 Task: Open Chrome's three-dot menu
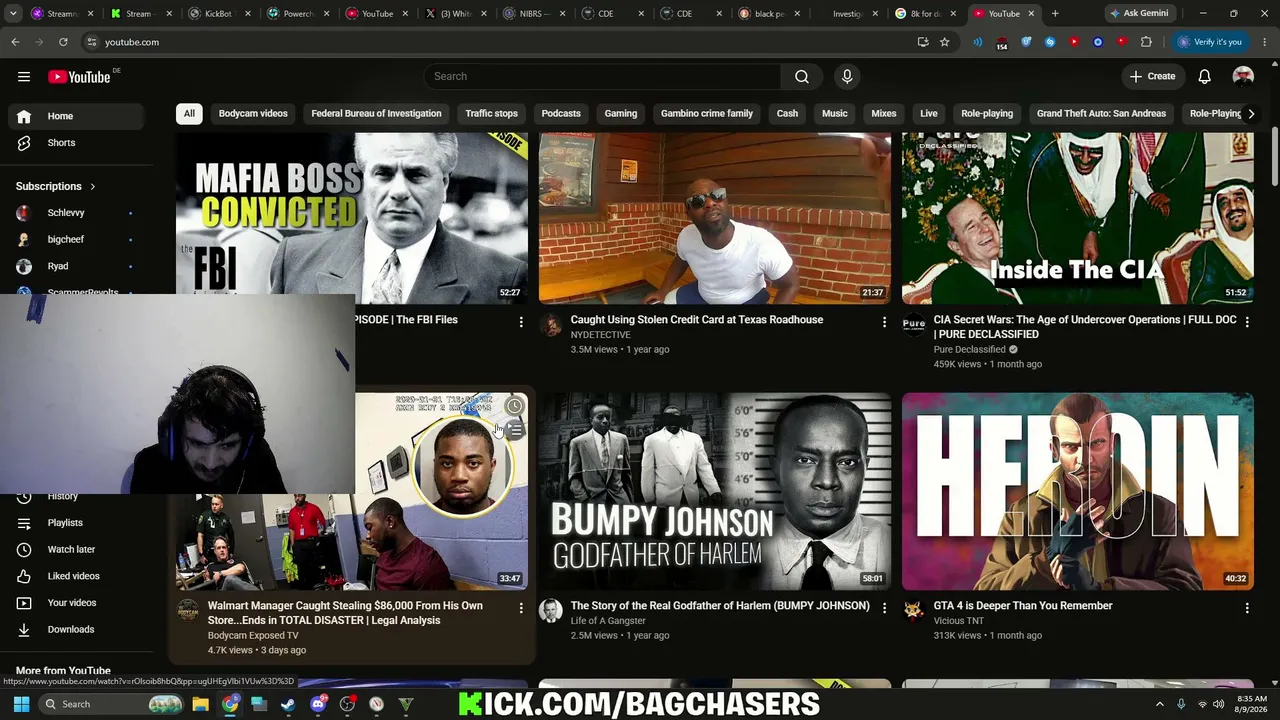pyautogui.click(x=1265, y=42)
